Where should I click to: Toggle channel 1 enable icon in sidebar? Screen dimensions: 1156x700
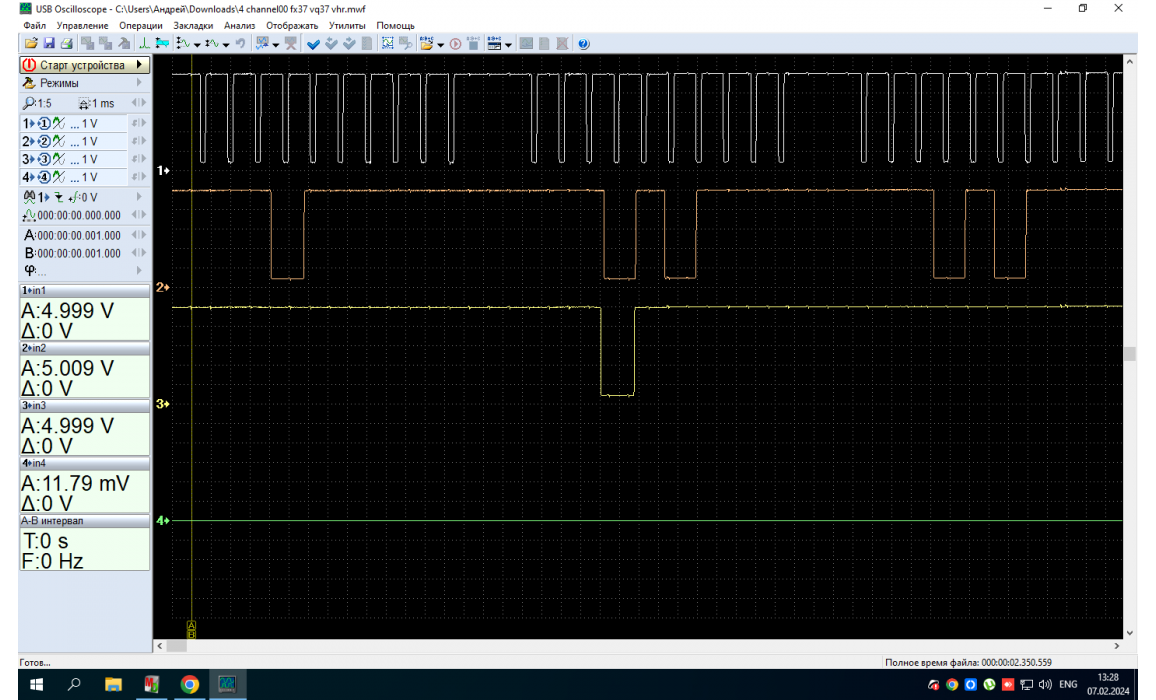click(44, 123)
